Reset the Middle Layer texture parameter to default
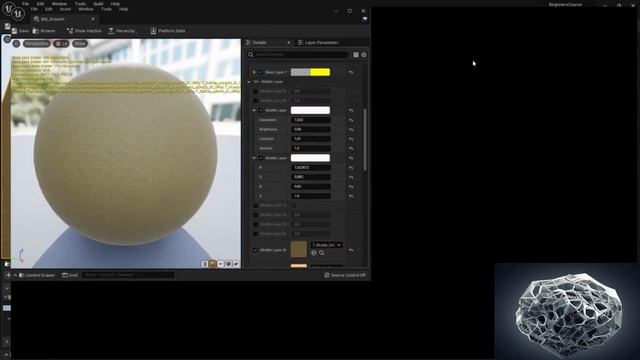 351,250
